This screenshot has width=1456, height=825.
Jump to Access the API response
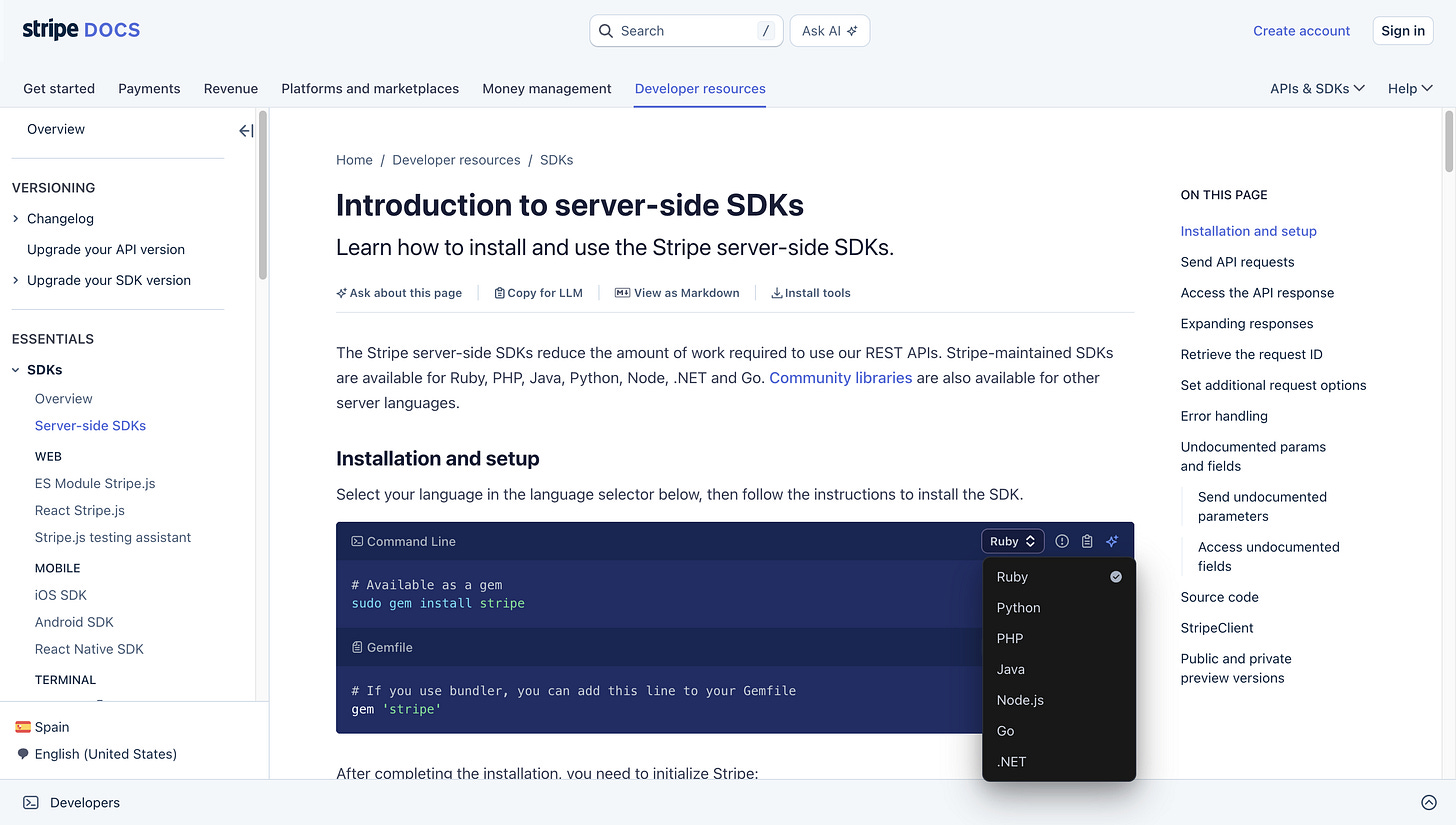1257,293
